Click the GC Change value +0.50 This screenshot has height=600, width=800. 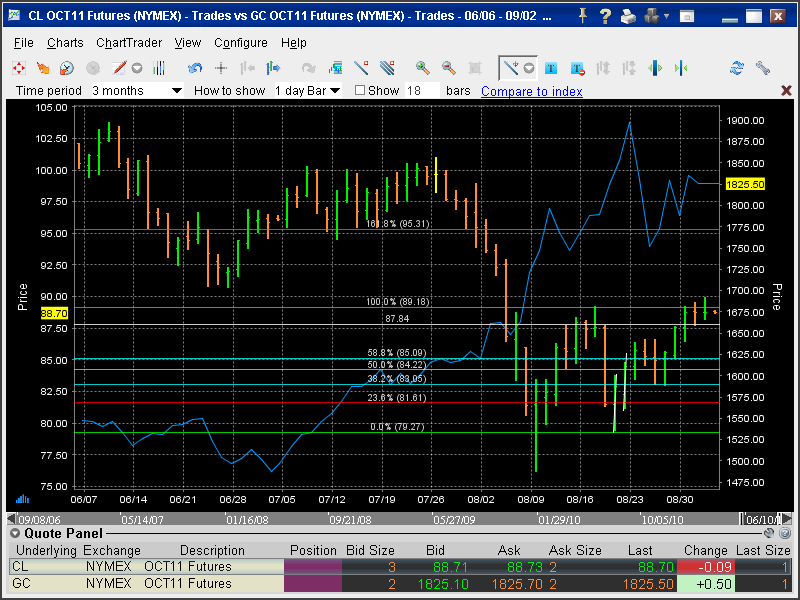(704, 584)
